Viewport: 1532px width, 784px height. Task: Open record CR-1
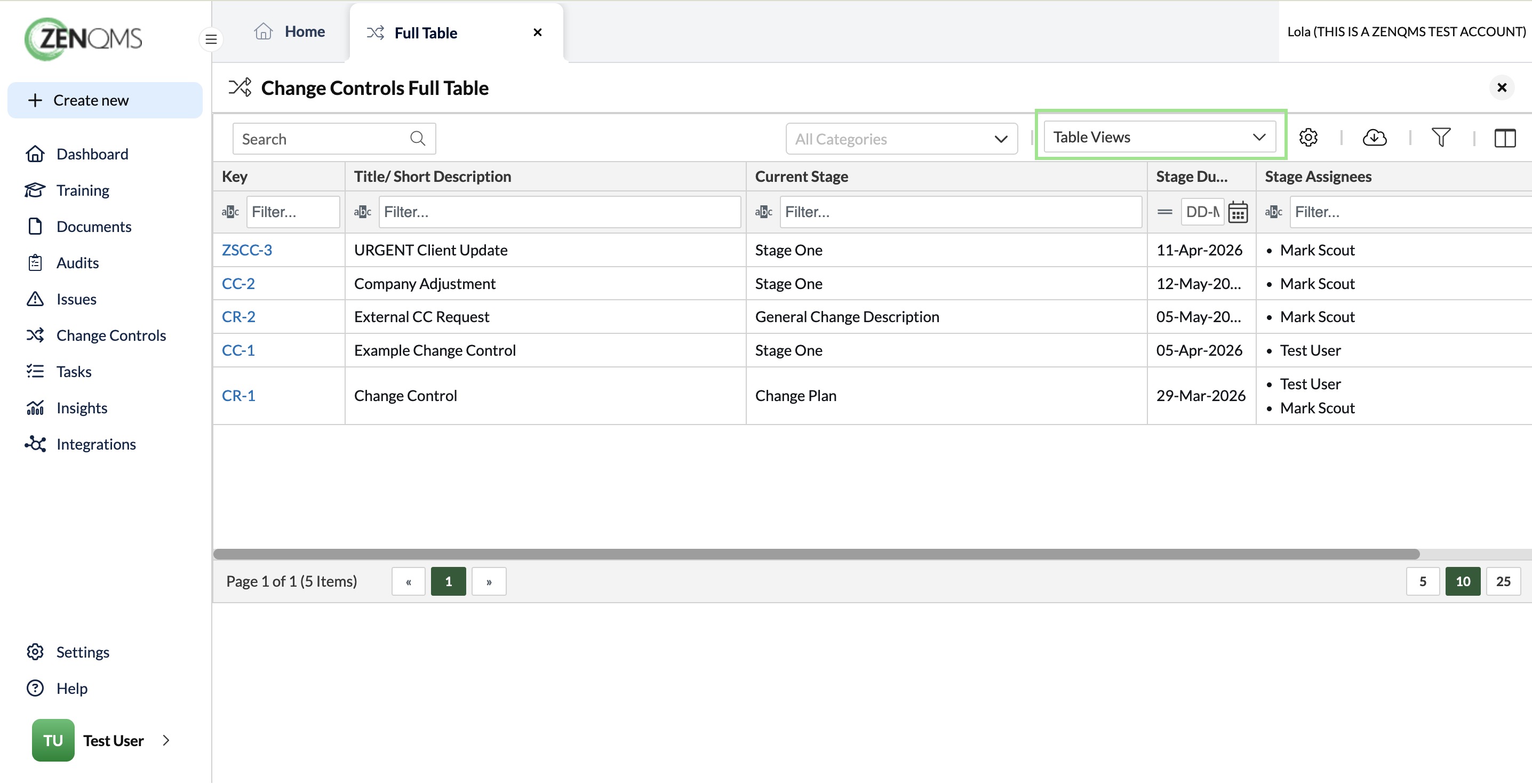[238, 396]
